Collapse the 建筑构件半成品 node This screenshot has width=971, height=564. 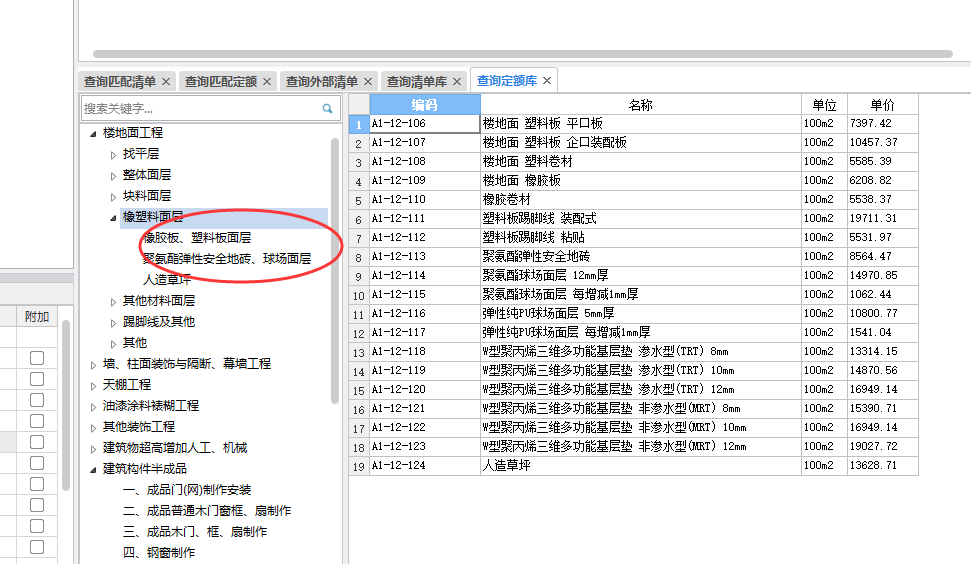click(93, 470)
